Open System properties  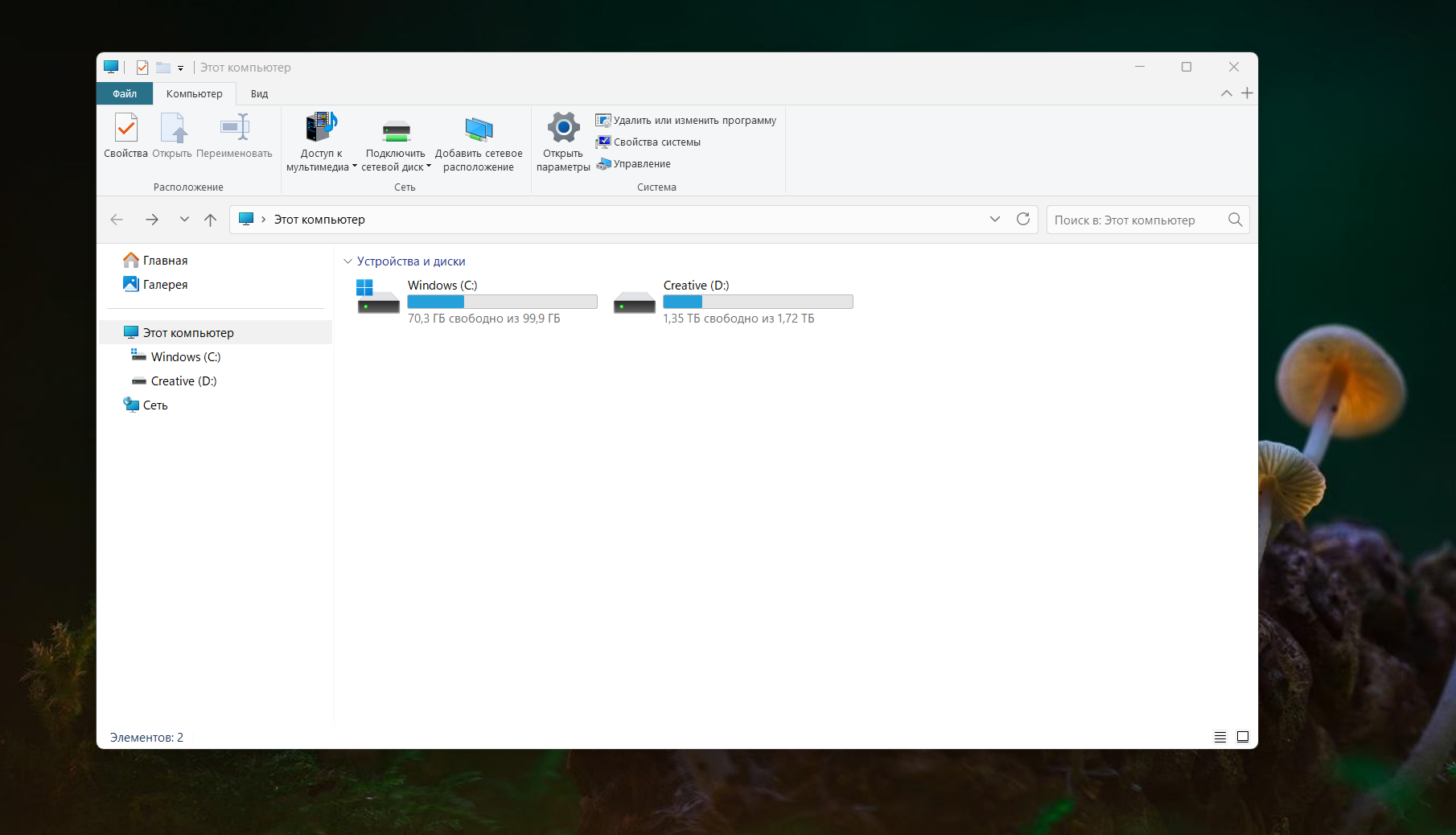pyautogui.click(x=648, y=142)
